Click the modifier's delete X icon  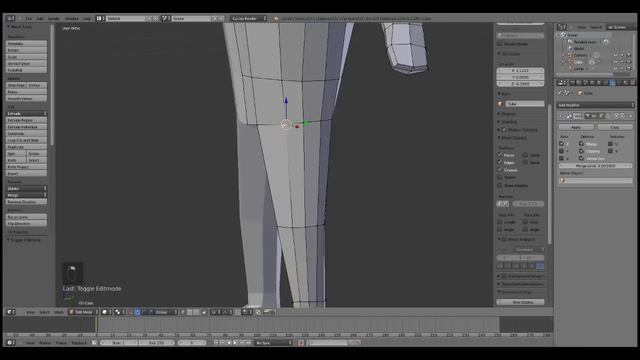coord(630,116)
